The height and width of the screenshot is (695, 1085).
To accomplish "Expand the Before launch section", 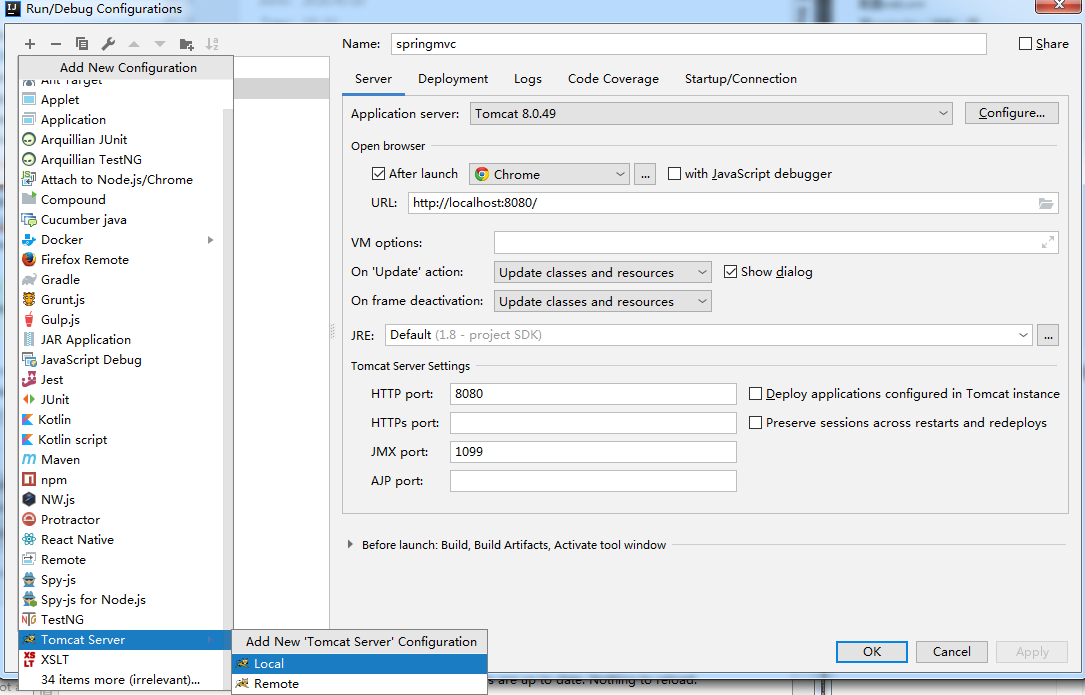I will [x=350, y=545].
